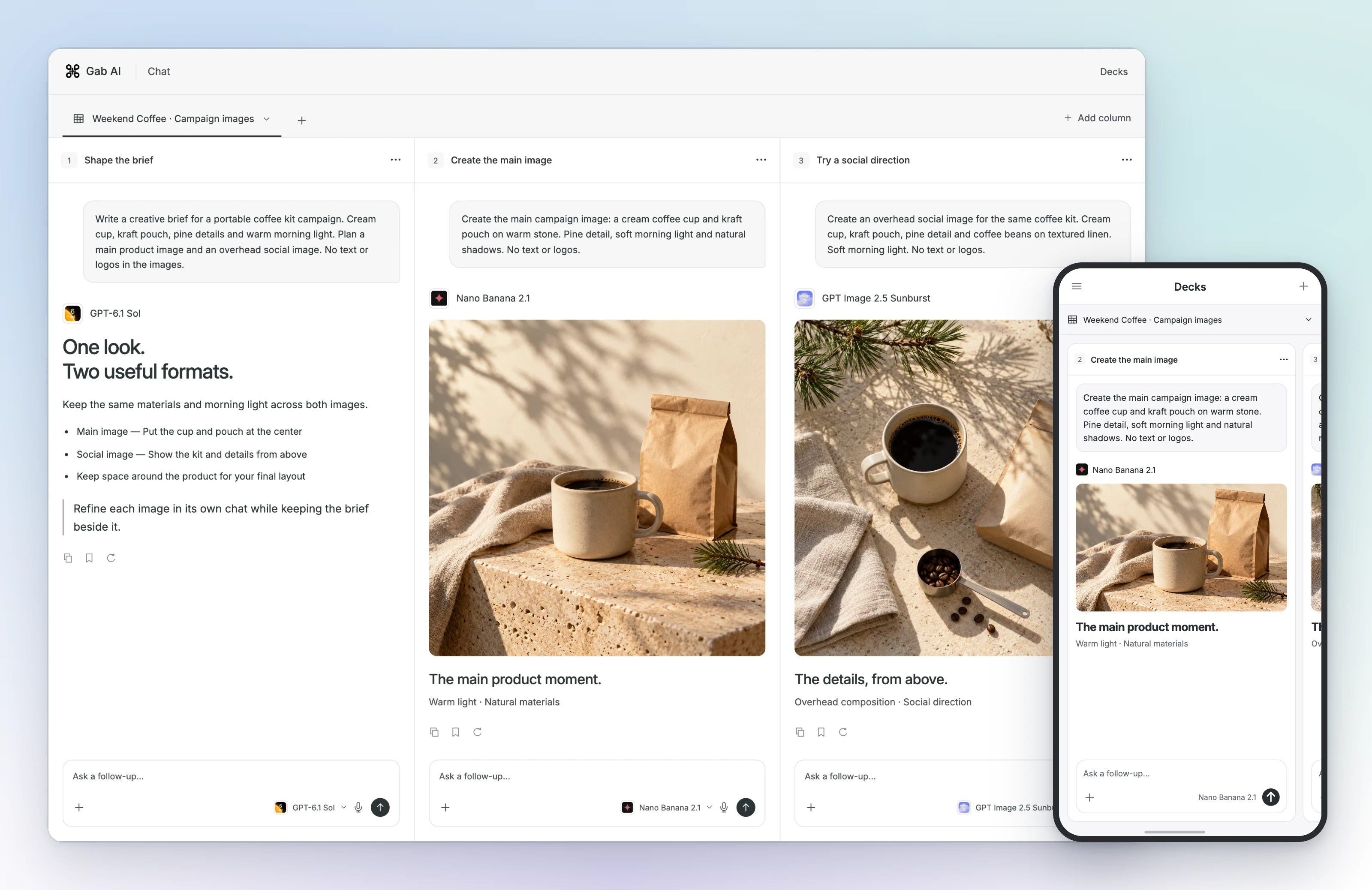Screen dimensions: 1372x890
Task: Click the Add column button
Action: point(1097,117)
